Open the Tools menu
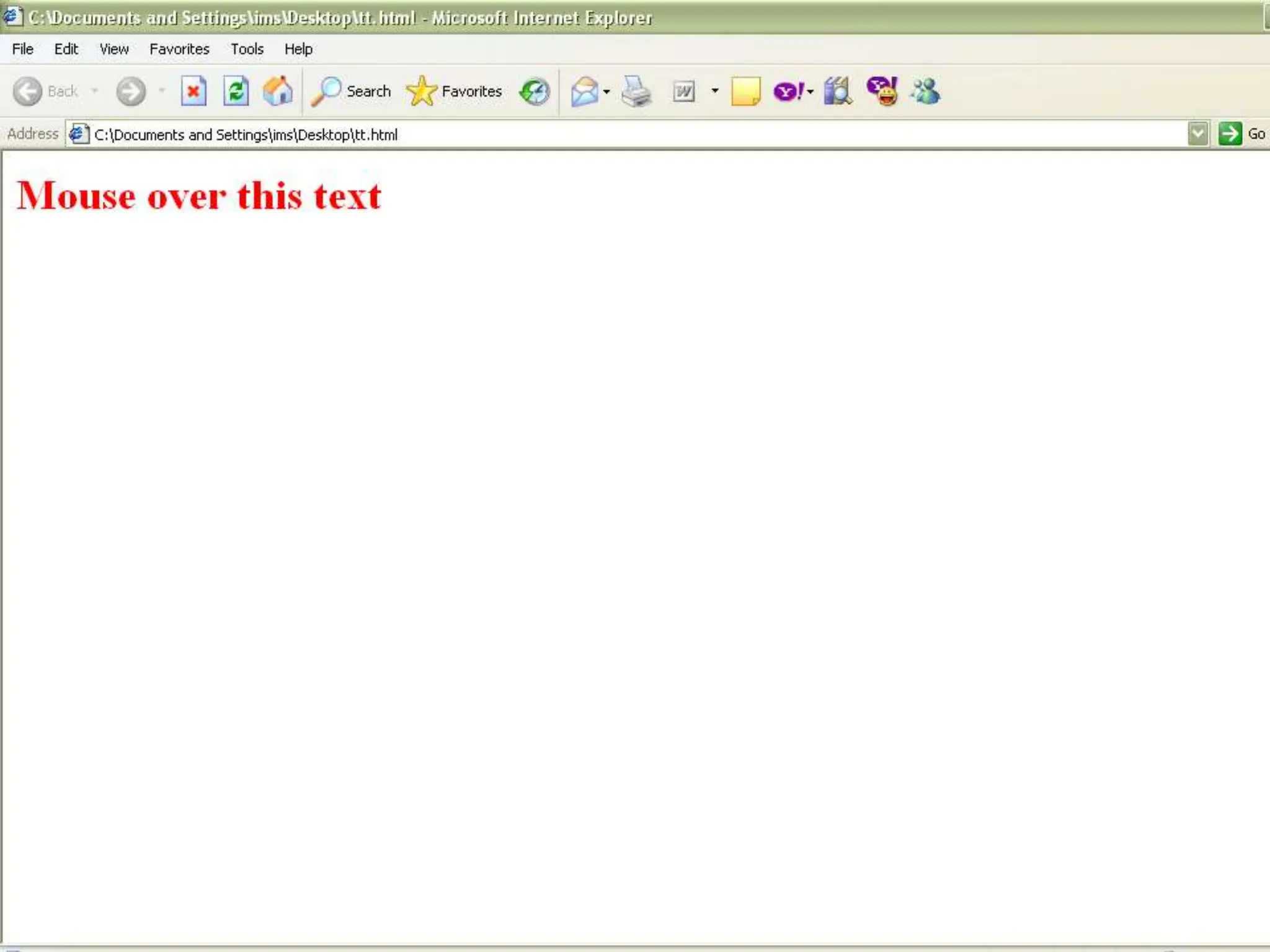This screenshot has width=1270, height=952. (247, 49)
